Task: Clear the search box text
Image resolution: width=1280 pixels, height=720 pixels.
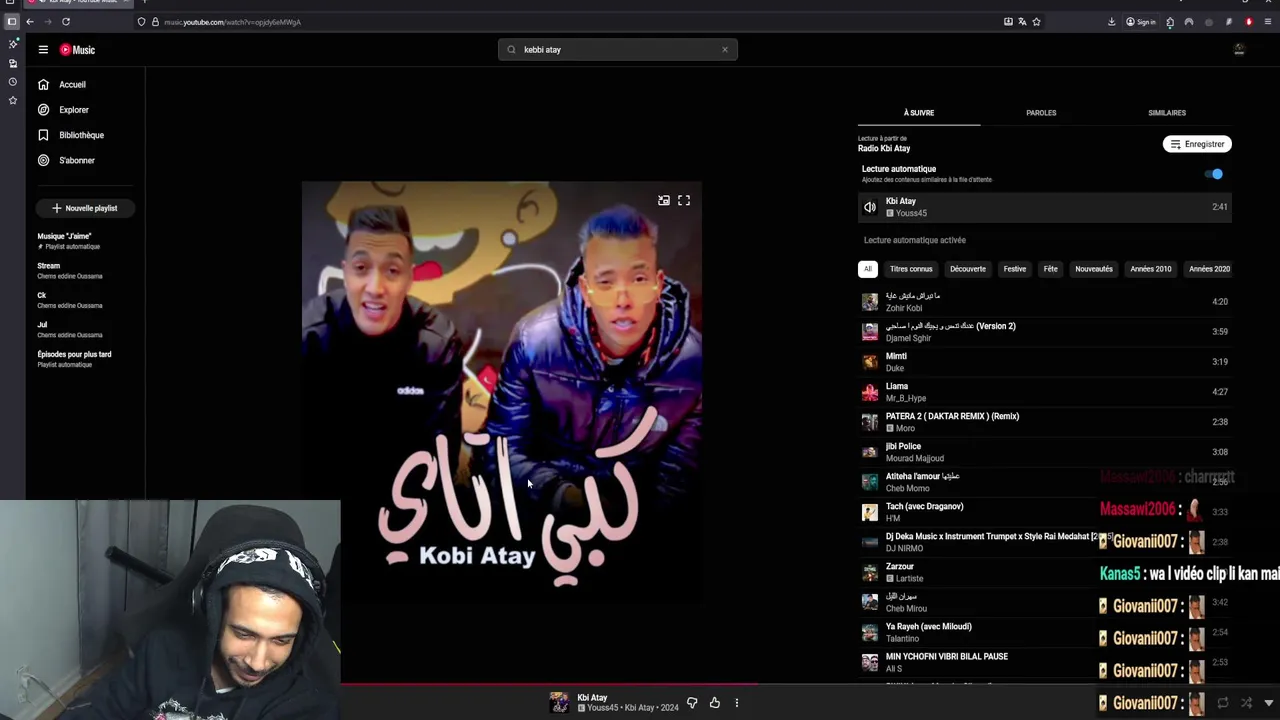Action: (725, 50)
